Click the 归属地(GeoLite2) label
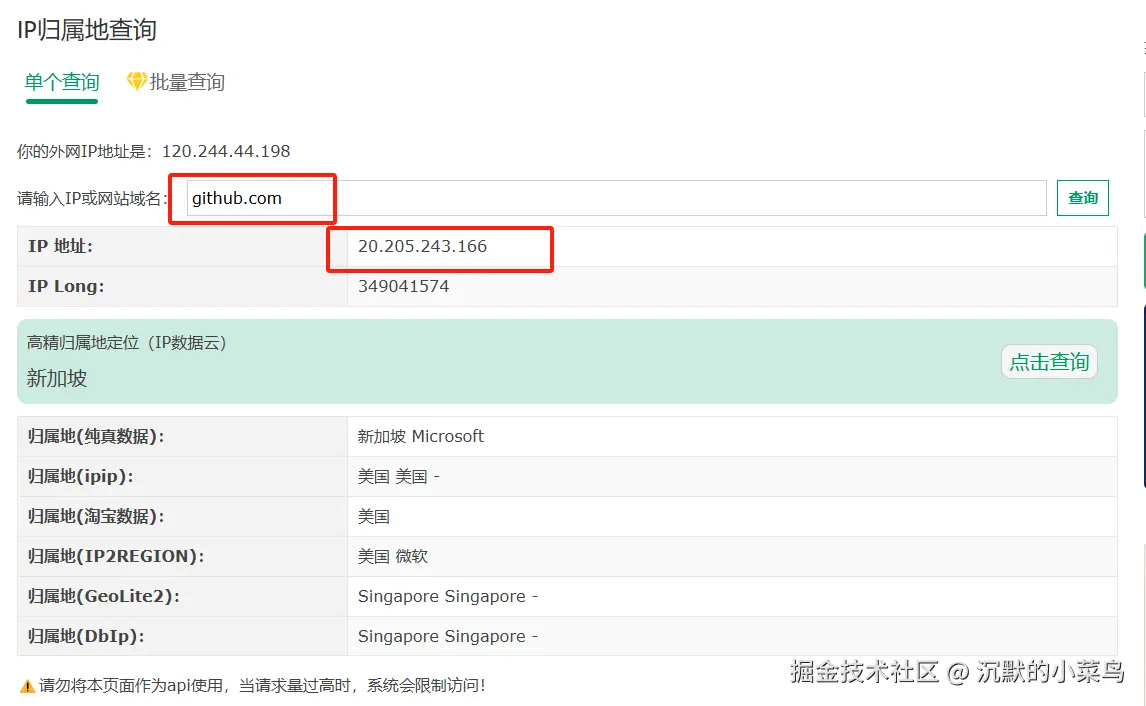 point(103,596)
